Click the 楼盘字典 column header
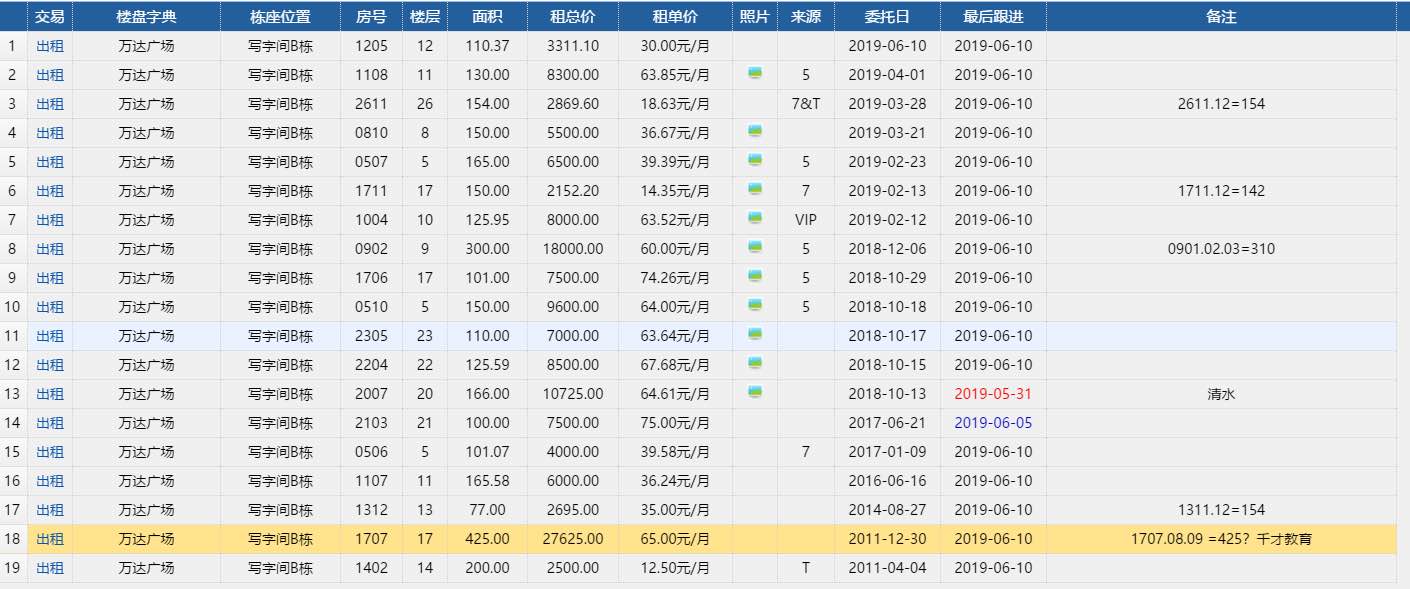 pyautogui.click(x=146, y=17)
